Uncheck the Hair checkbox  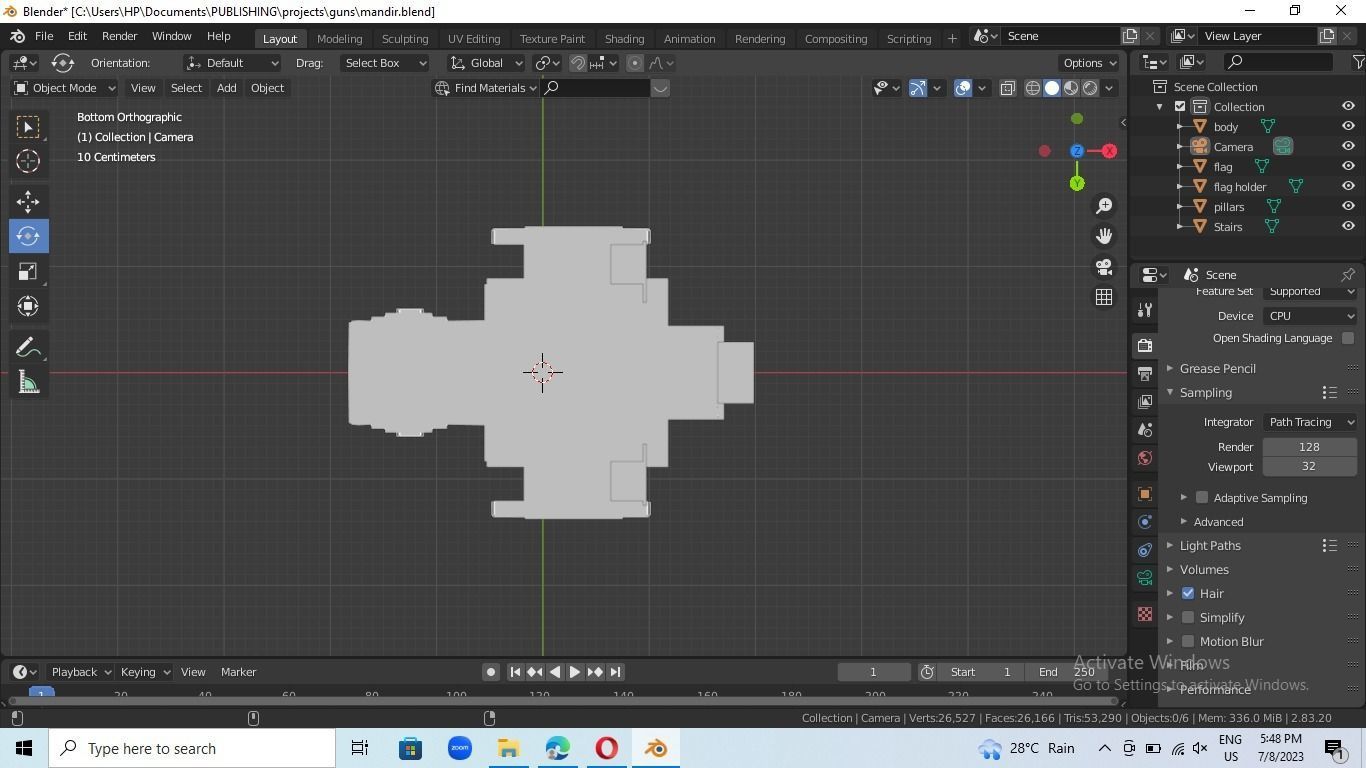[1188, 594]
